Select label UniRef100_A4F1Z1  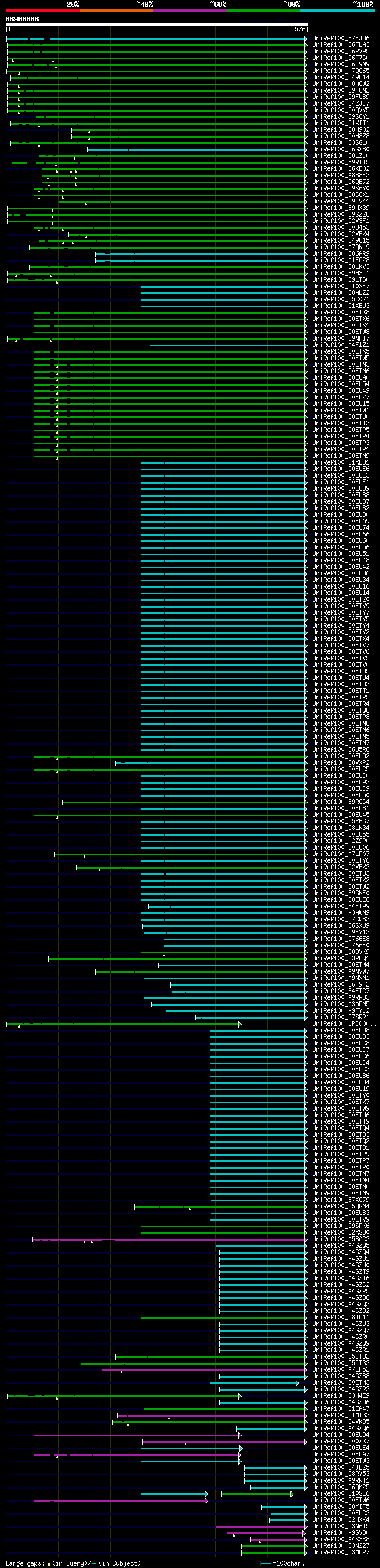coord(341,345)
